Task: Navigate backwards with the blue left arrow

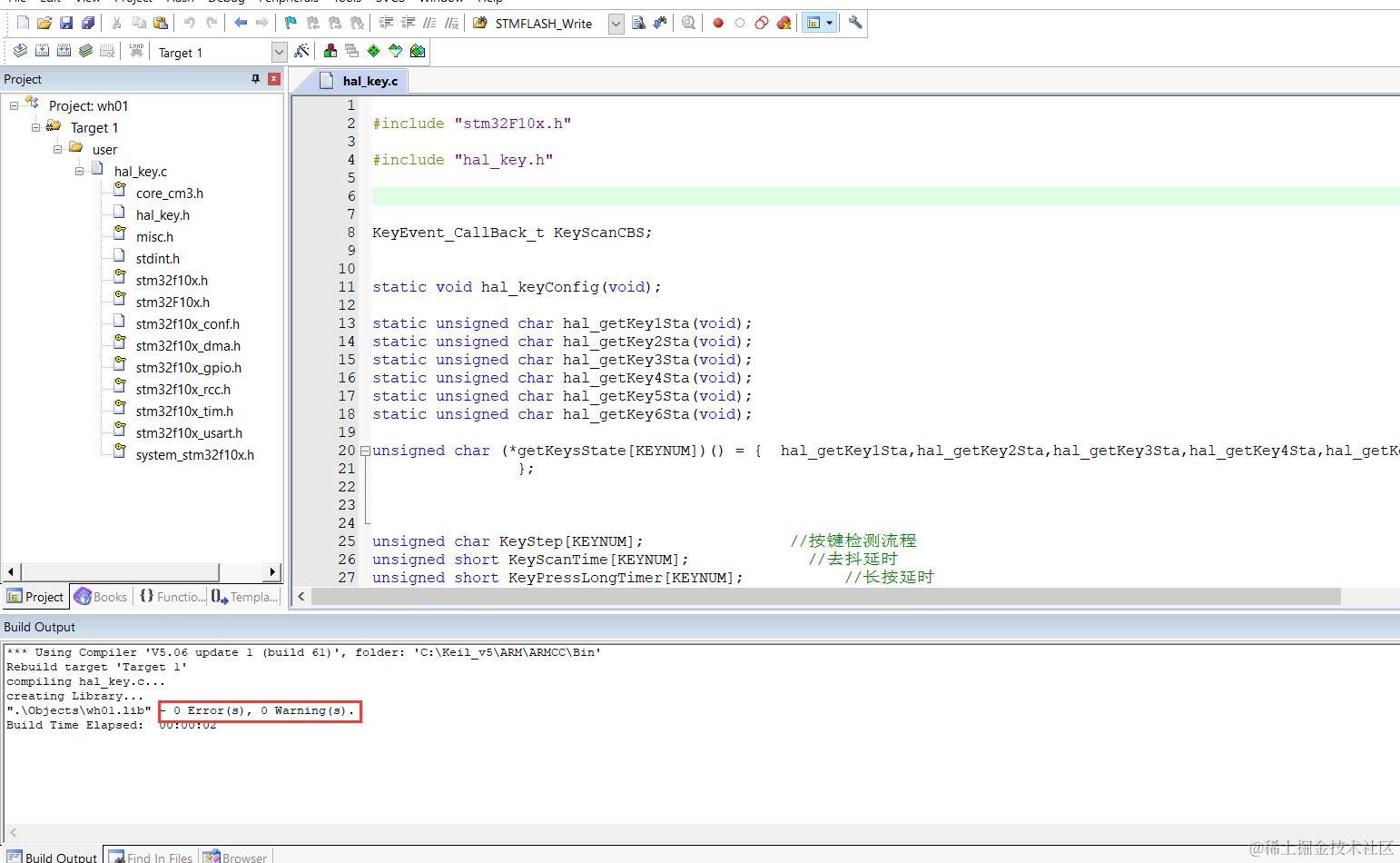Action: [241, 23]
